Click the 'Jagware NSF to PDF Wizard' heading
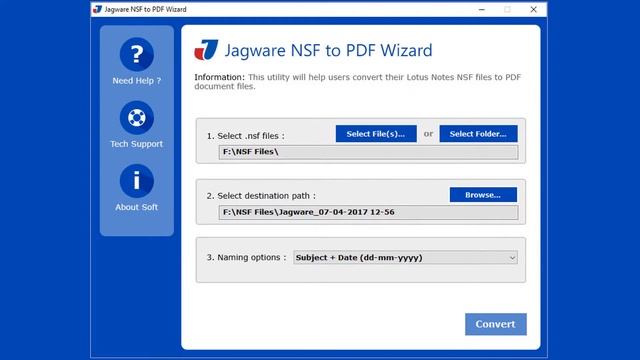The height and width of the screenshot is (360, 640). point(328,51)
